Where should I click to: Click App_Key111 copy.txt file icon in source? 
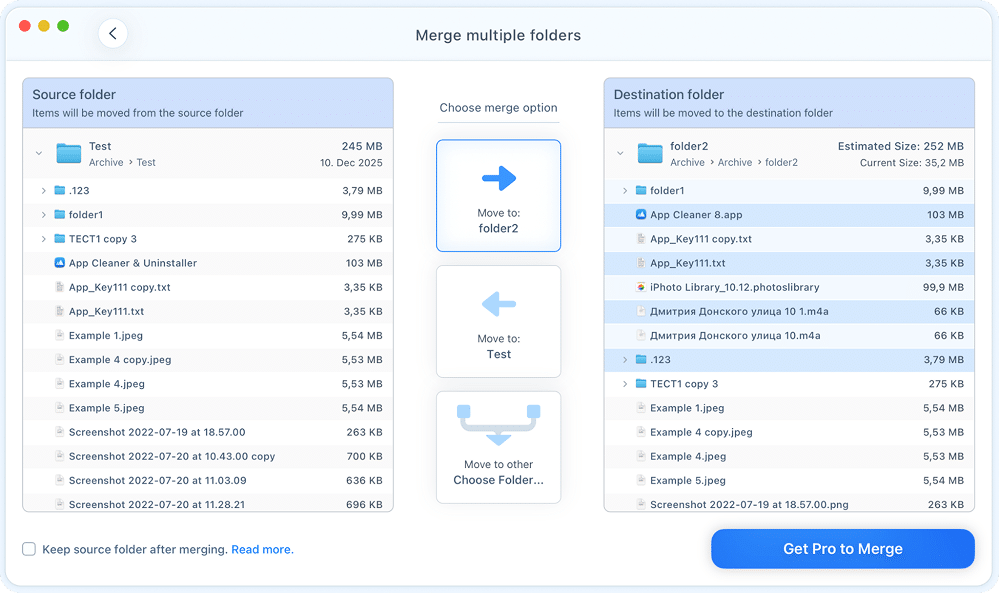tap(59, 287)
